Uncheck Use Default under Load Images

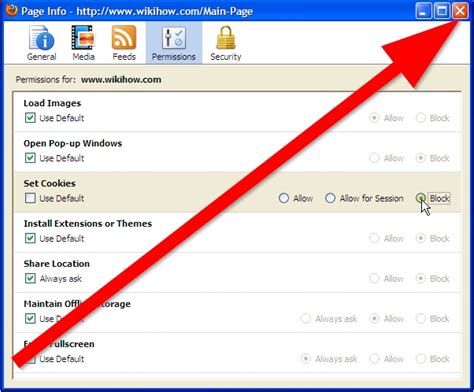coord(30,118)
